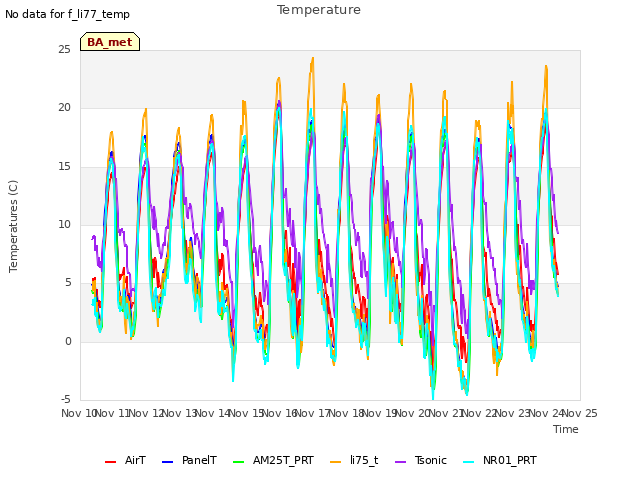Click the 10 y-axis tick label
This screenshot has width=640, height=480.
click(x=64, y=224)
